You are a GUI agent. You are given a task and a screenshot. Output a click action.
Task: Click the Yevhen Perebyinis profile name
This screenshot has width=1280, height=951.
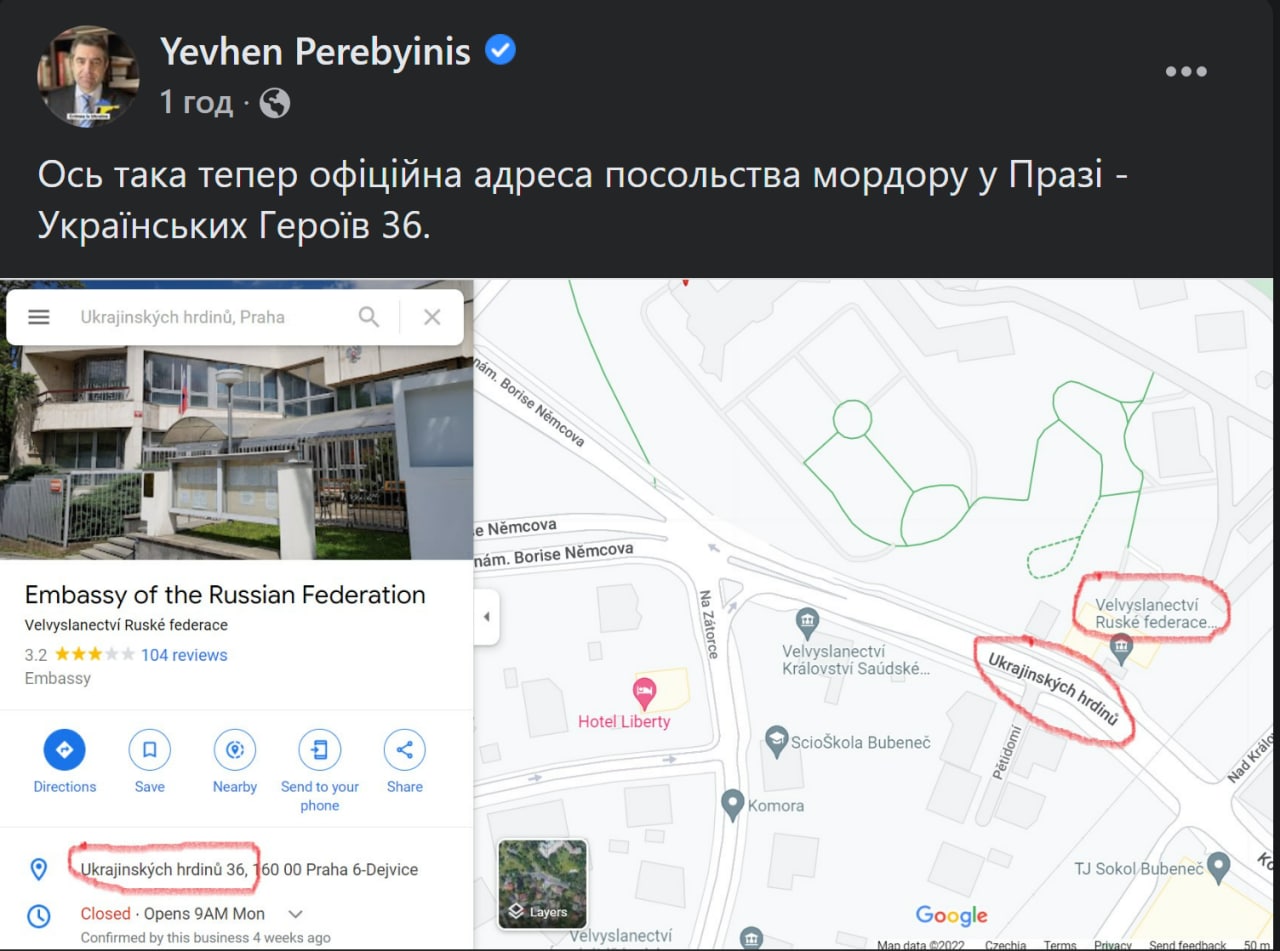pyautogui.click(x=315, y=52)
